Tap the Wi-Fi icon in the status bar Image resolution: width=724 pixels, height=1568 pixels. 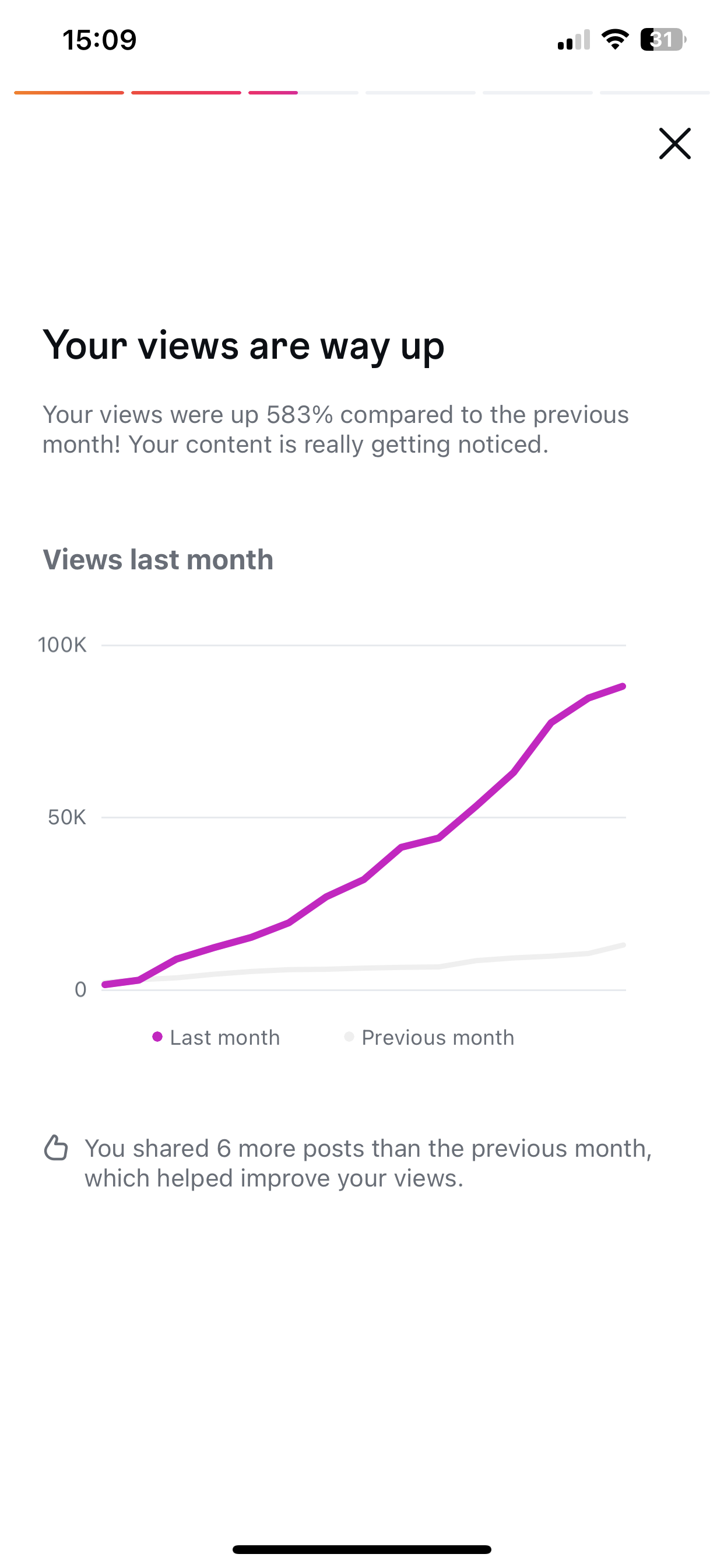[x=615, y=40]
